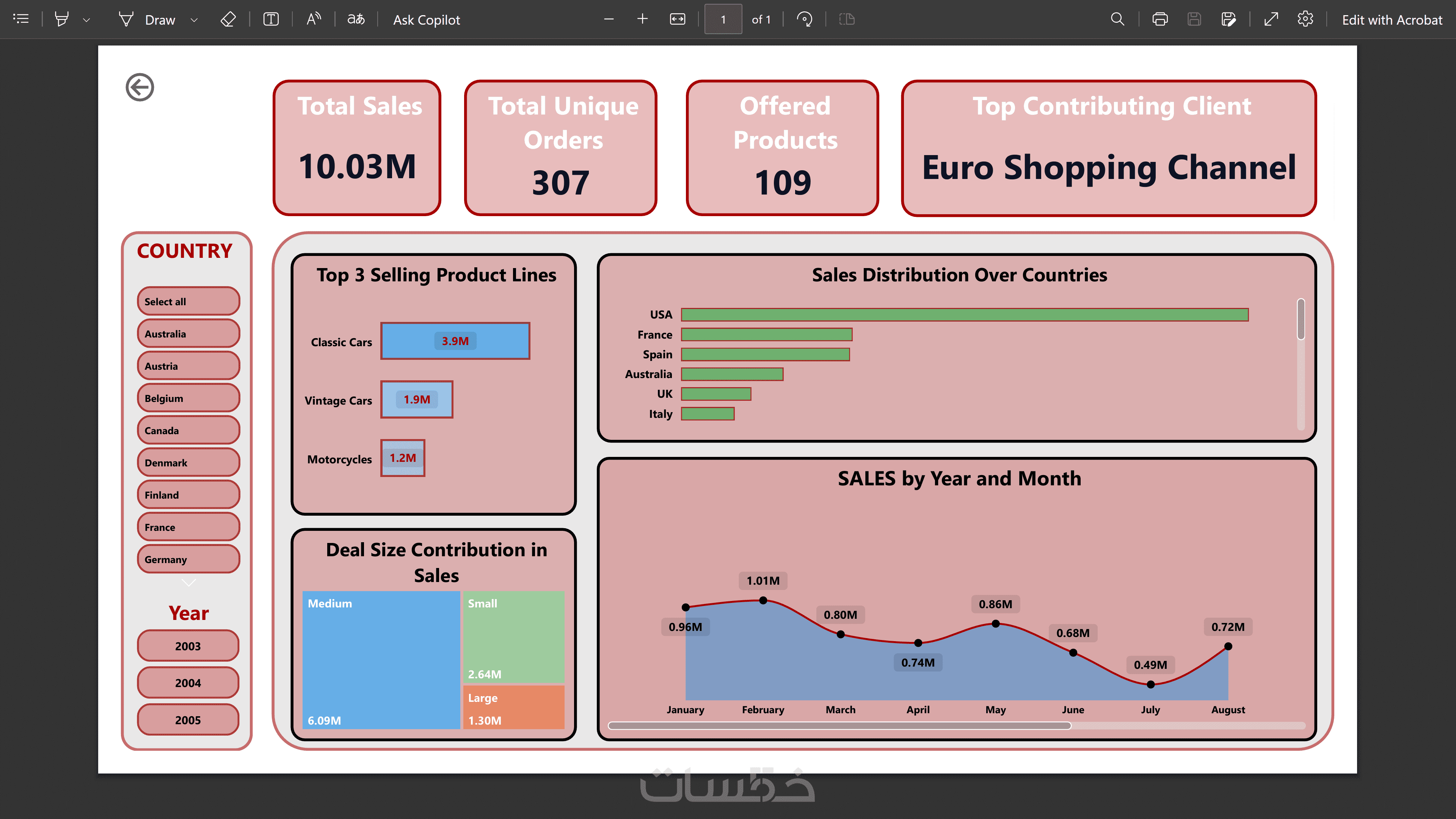Toggle the Select all country option
Viewport: 1456px width, 819px height.
point(188,301)
